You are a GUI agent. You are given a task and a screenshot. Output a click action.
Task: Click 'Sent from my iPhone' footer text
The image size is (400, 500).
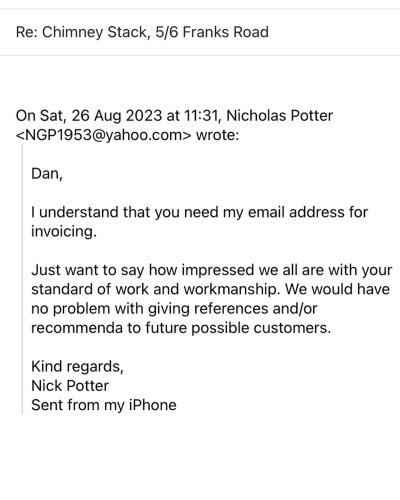click(104, 405)
